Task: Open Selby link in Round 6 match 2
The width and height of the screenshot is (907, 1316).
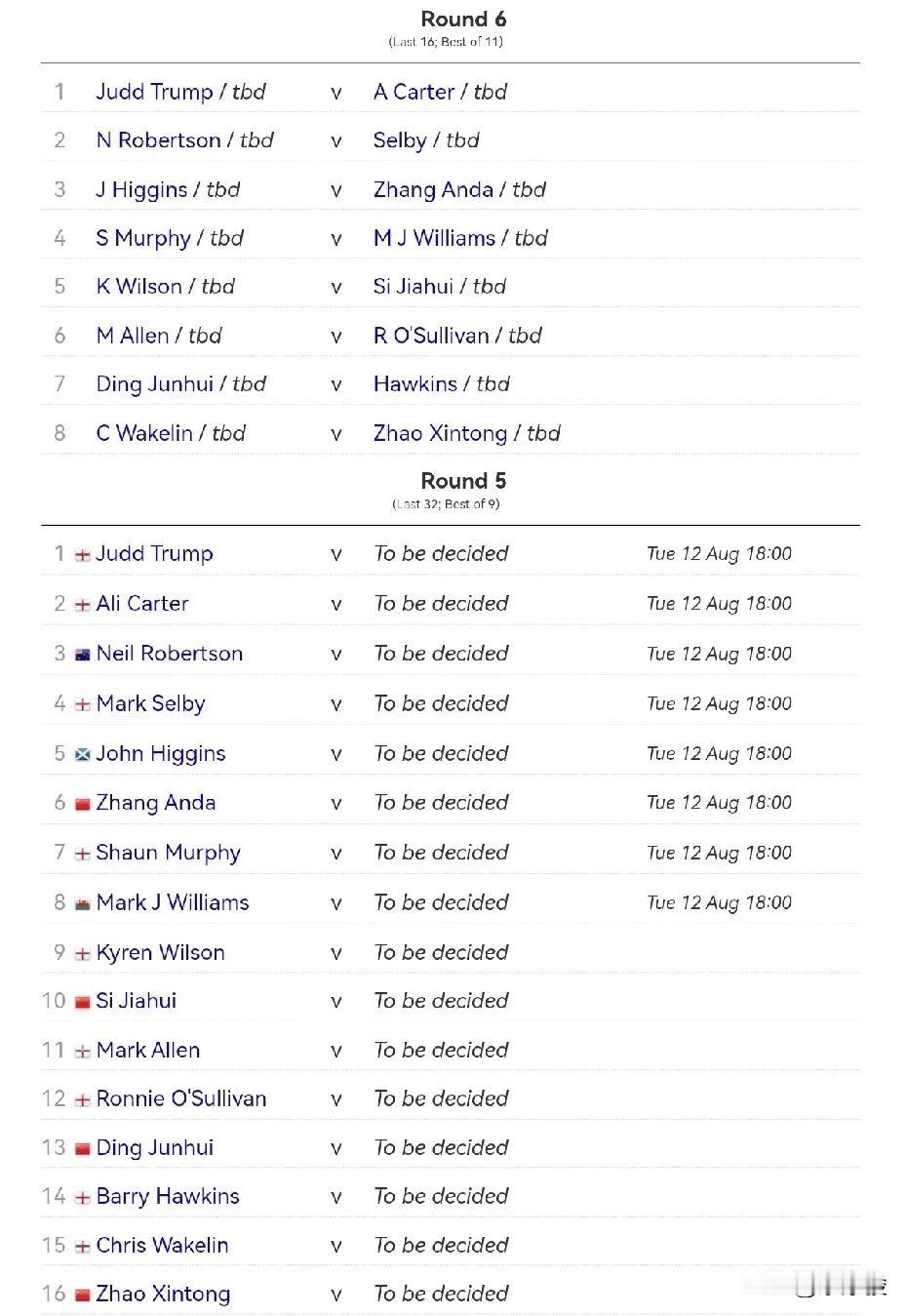Action: [400, 140]
